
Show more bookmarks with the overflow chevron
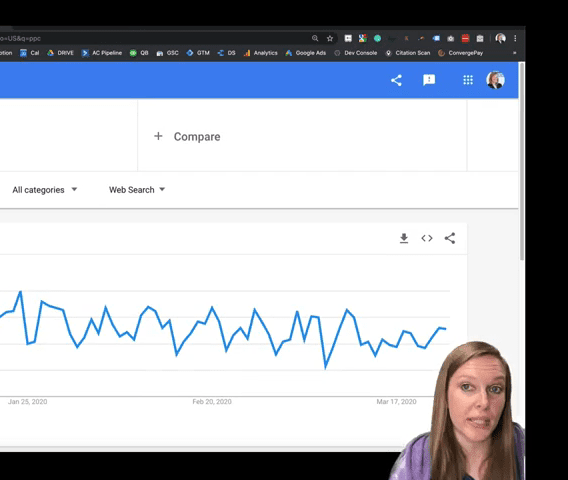tap(514, 53)
